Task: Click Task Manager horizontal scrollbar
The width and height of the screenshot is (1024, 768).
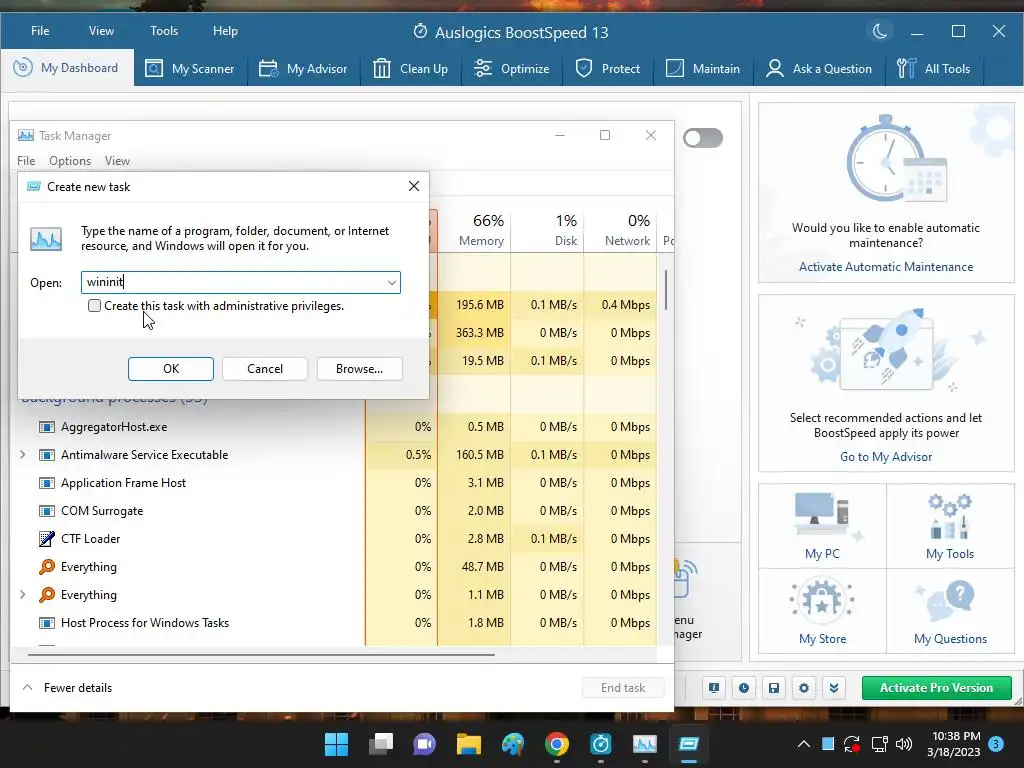Action: (x=261, y=654)
